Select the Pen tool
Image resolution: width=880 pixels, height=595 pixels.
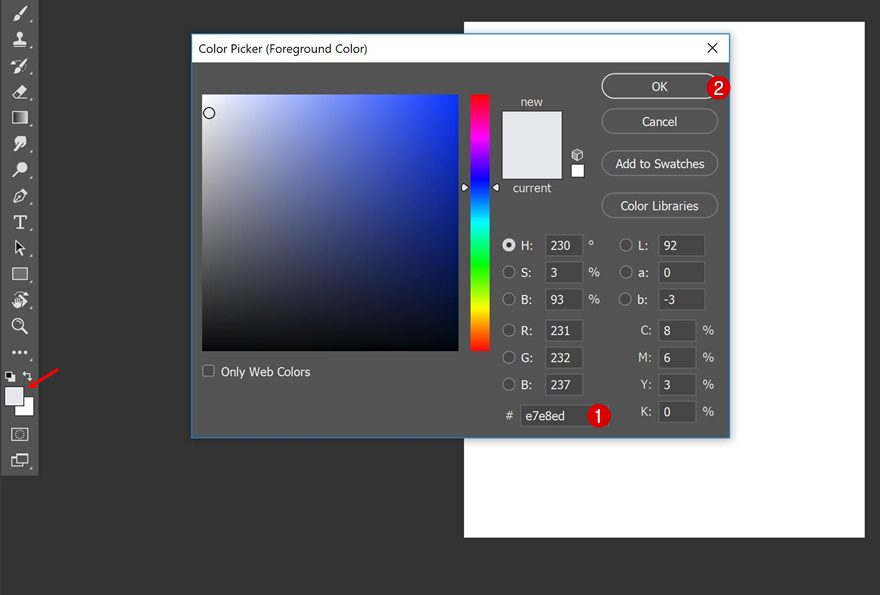point(19,196)
